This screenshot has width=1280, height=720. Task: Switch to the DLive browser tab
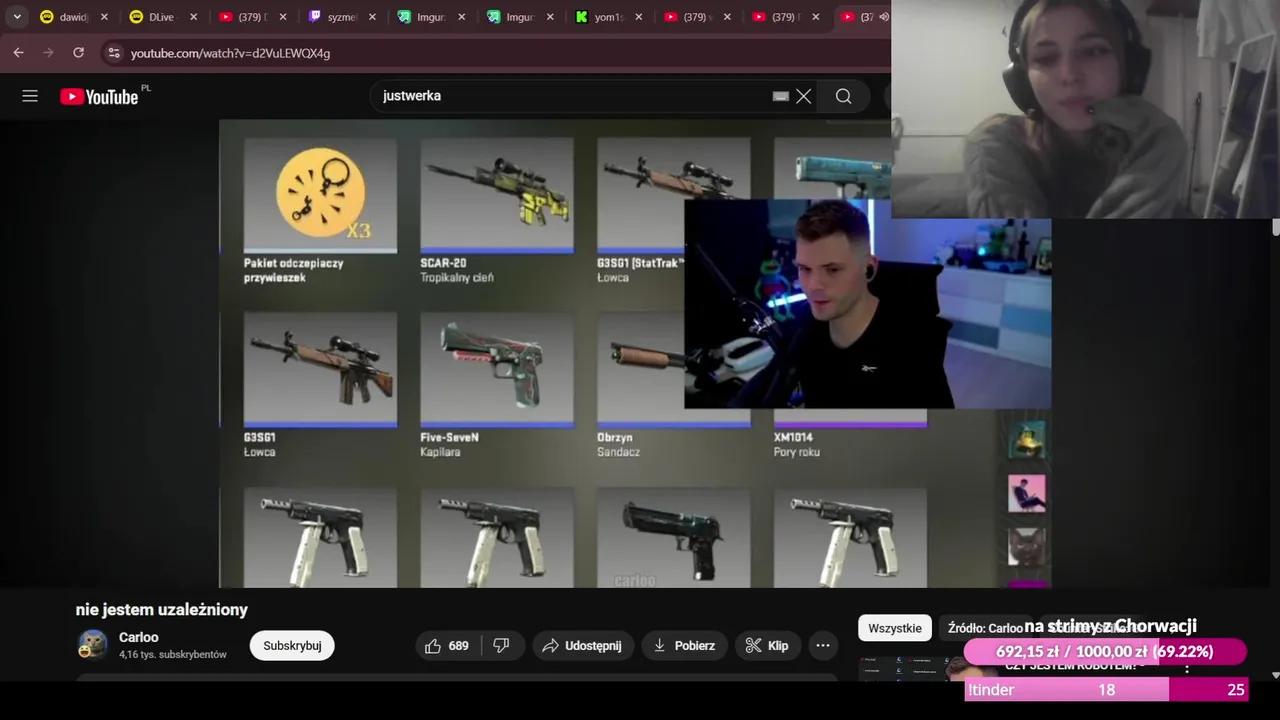tap(153, 17)
